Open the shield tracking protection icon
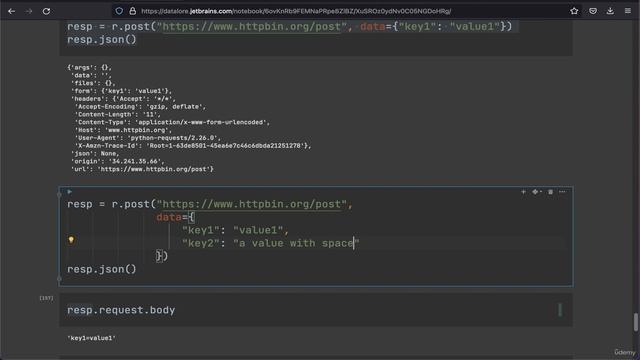 point(119,11)
